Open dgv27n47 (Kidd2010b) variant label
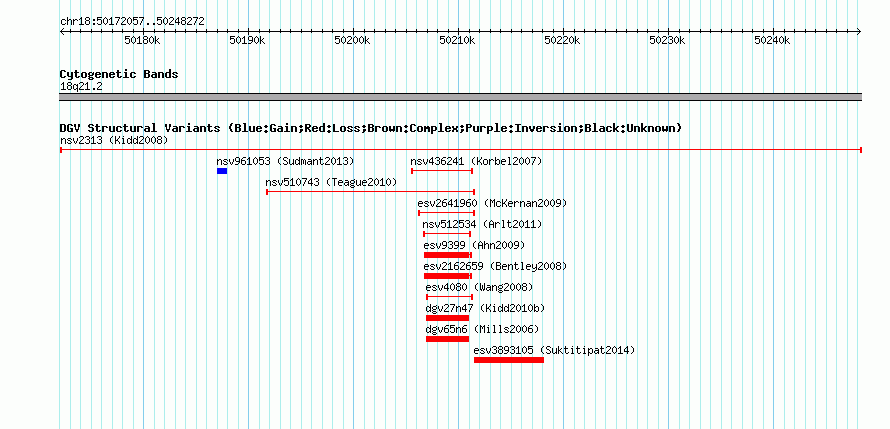 click(x=485, y=308)
